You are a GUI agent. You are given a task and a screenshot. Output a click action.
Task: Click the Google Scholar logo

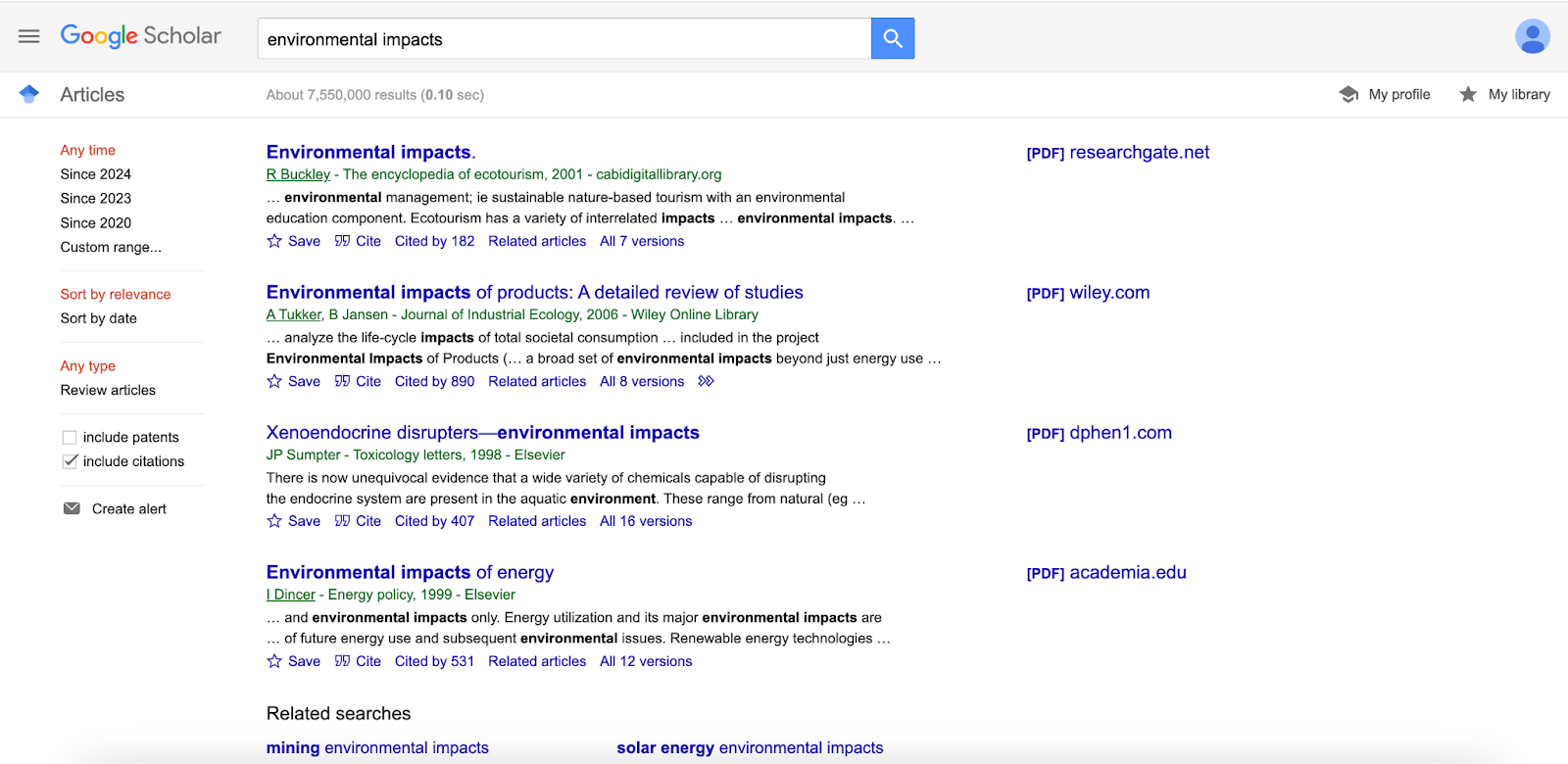pyautogui.click(x=141, y=36)
